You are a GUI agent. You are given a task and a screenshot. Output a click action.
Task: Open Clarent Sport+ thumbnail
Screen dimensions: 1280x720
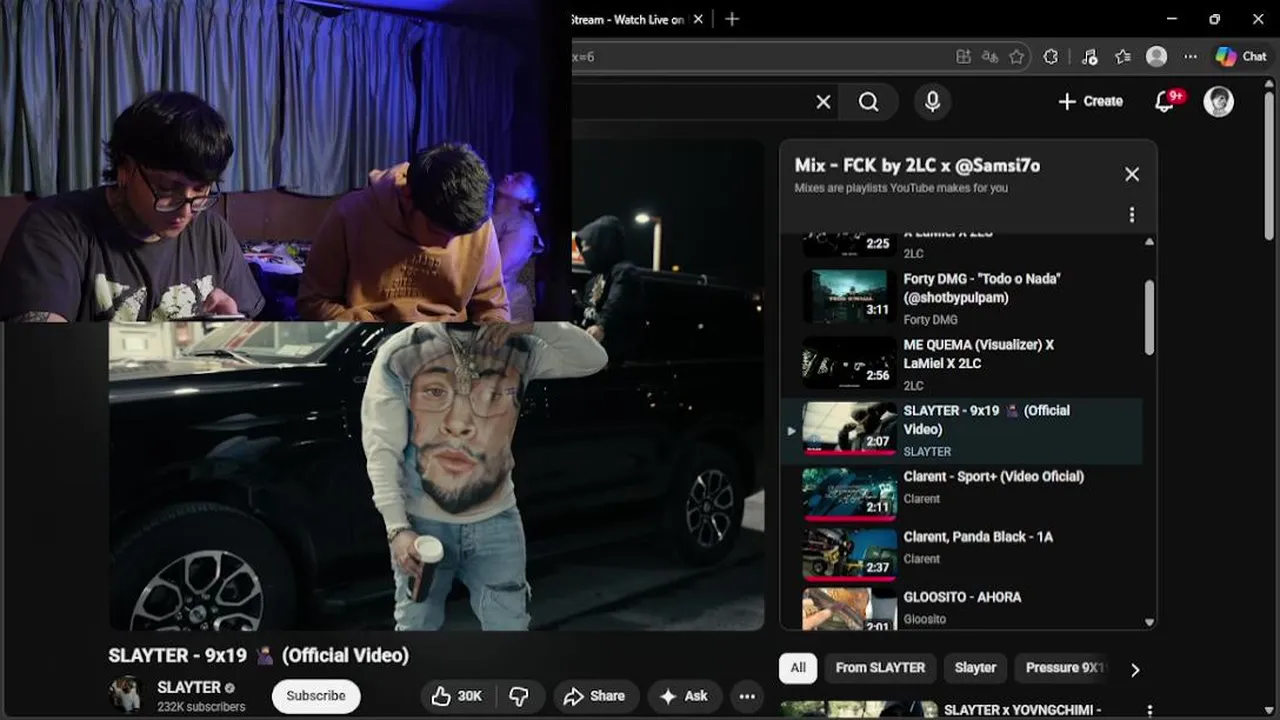click(849, 493)
